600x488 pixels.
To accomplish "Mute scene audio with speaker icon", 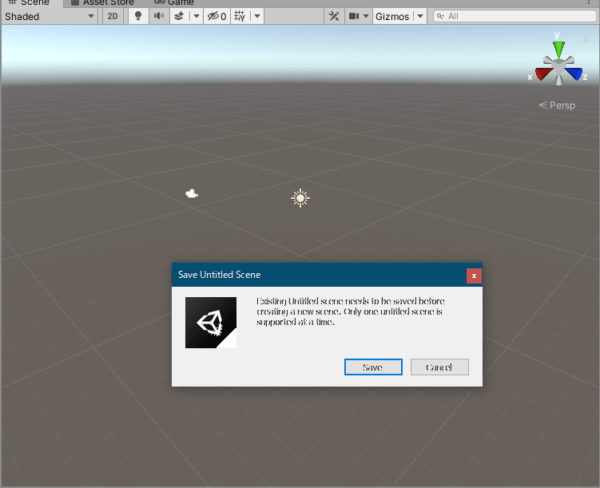I will tap(158, 17).
